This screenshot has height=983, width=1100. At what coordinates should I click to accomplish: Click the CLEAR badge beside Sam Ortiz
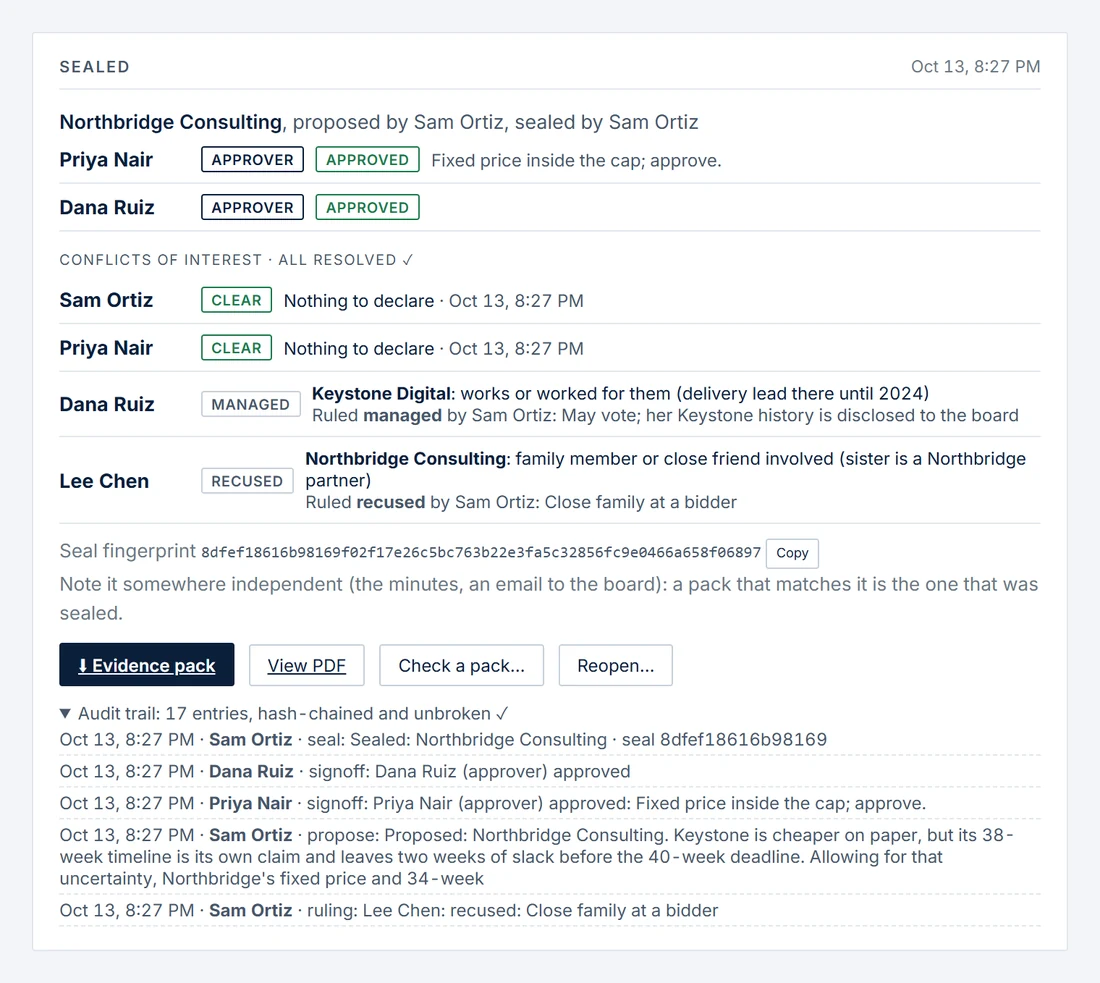[236, 300]
